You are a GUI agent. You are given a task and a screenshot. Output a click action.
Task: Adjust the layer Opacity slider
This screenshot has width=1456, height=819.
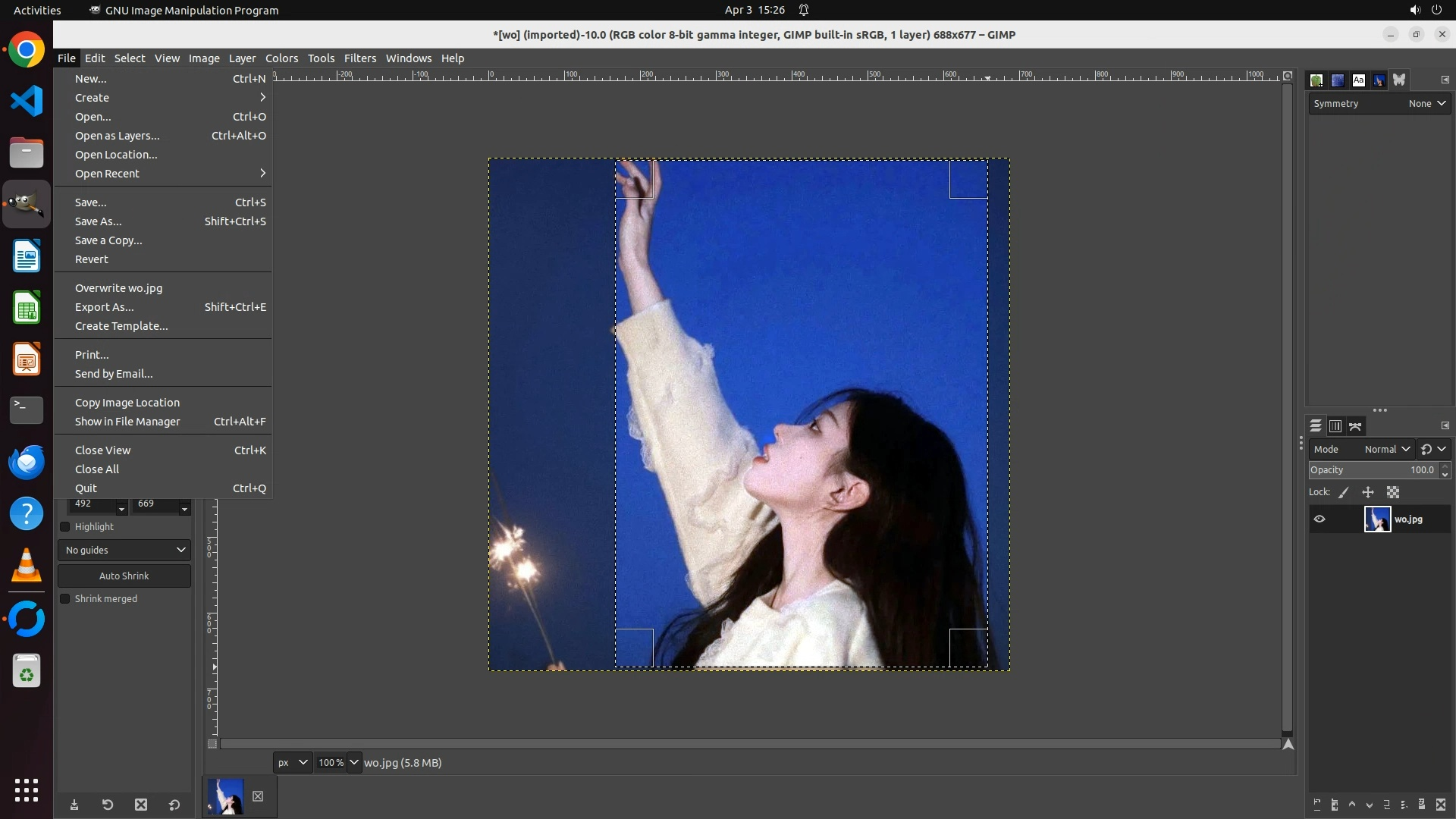(1373, 470)
